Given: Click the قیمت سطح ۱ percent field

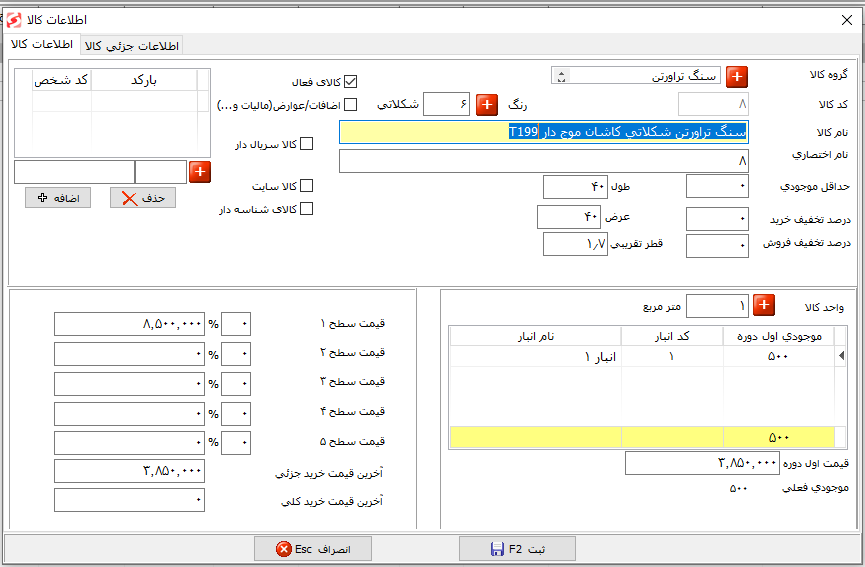Looking at the screenshot, I should [x=236, y=324].
